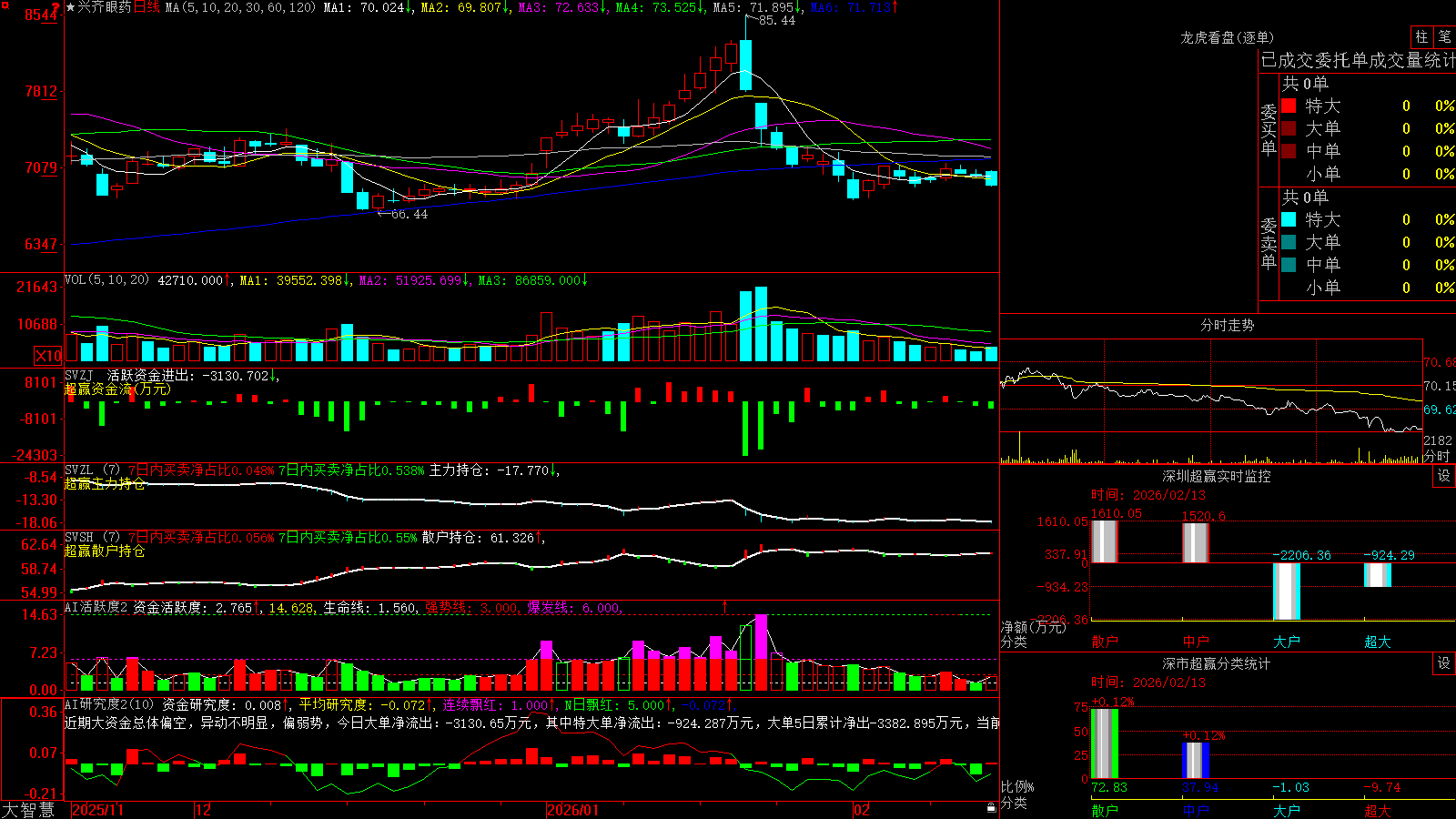Screen dimensions: 1456x819
Task: Click the X10 volume scale marker
Action: pos(48,356)
